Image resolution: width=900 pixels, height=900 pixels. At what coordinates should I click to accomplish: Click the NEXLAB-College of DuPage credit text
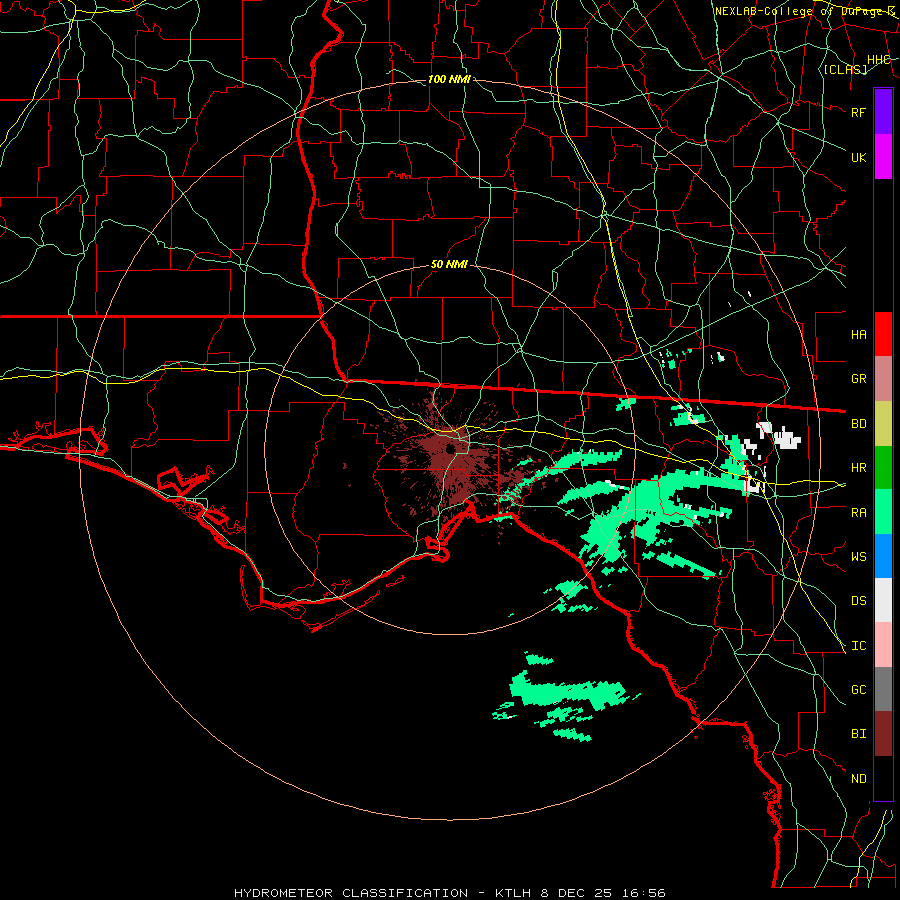coord(805,11)
